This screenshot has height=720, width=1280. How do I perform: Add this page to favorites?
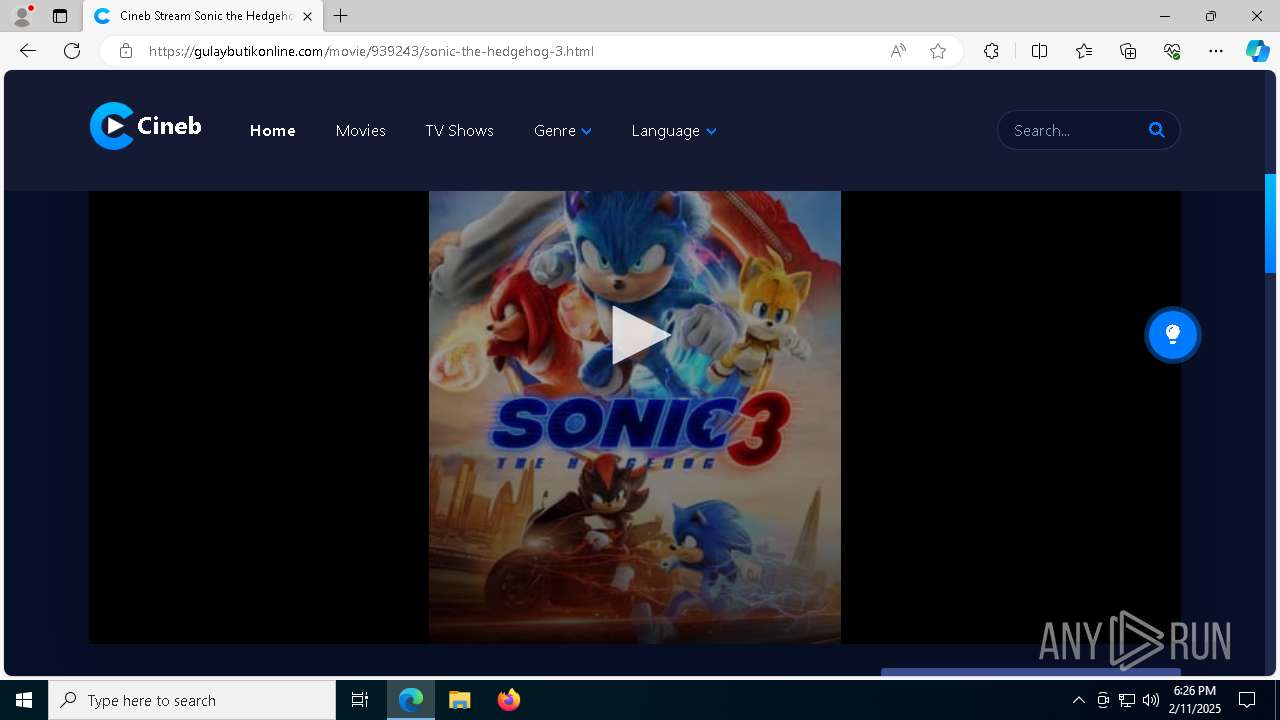coord(938,51)
